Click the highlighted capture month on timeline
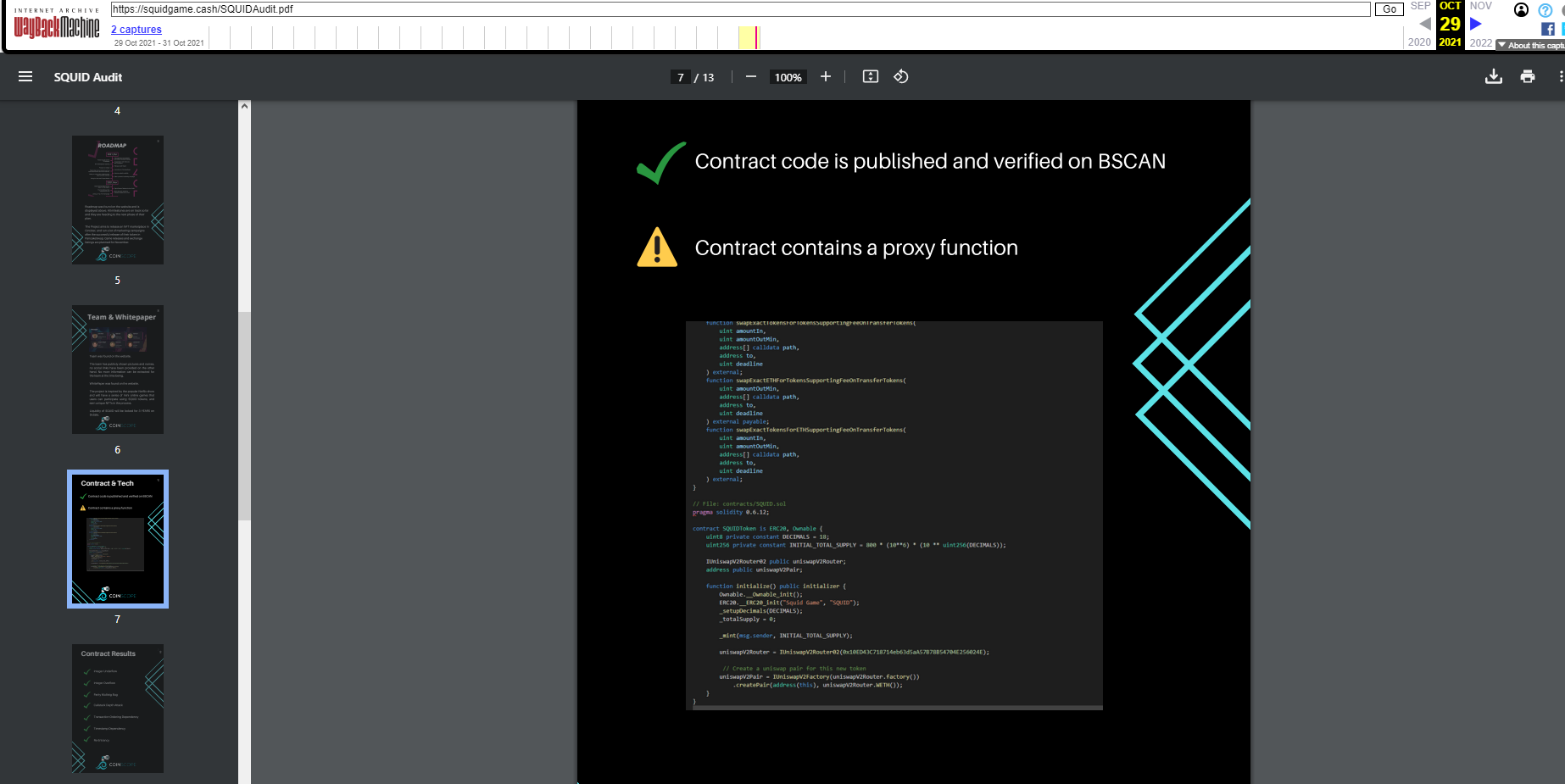Image resolution: width=1565 pixels, height=784 pixels. (x=747, y=37)
